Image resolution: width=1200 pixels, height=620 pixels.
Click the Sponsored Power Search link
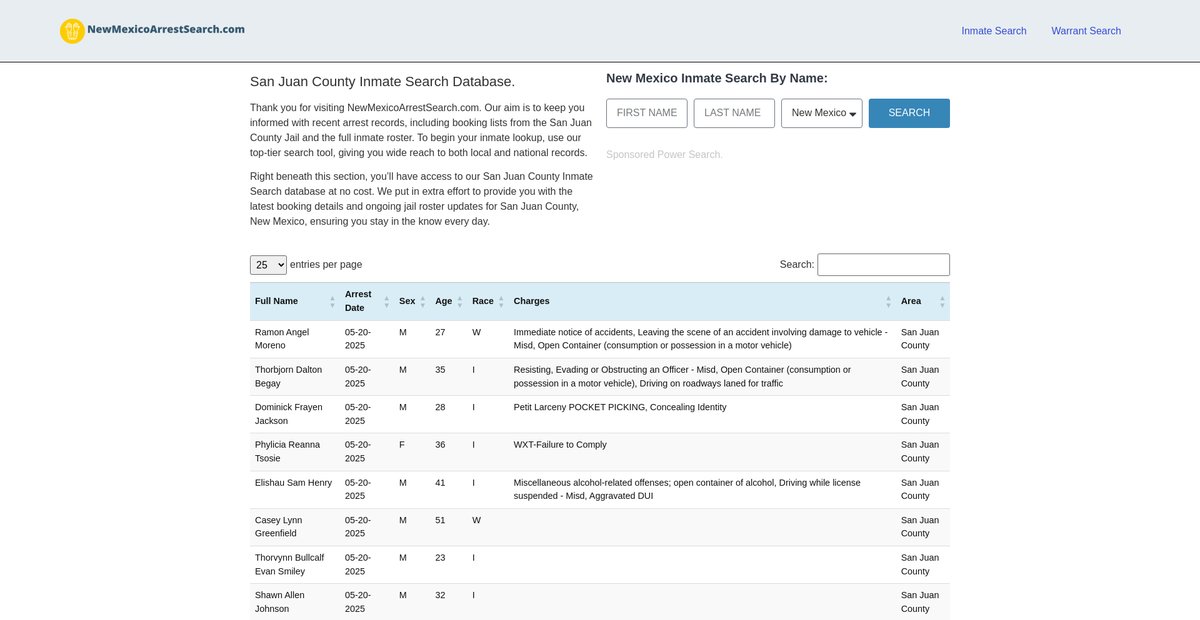point(663,155)
